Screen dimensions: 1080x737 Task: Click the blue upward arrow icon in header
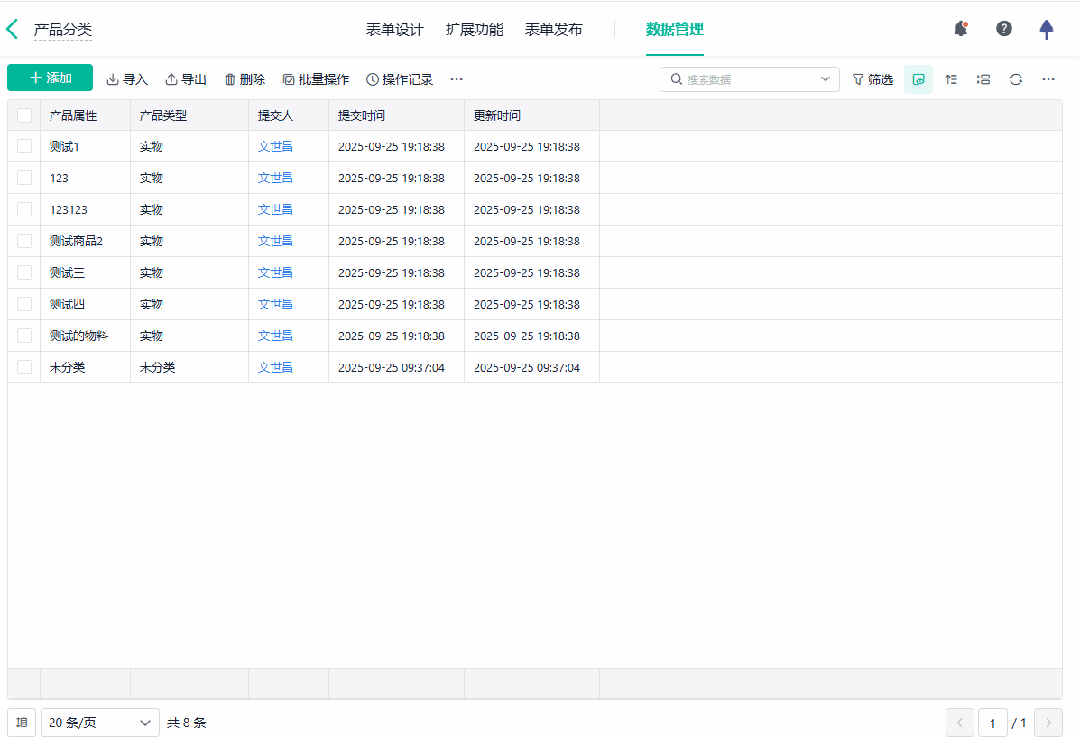pos(1046,30)
